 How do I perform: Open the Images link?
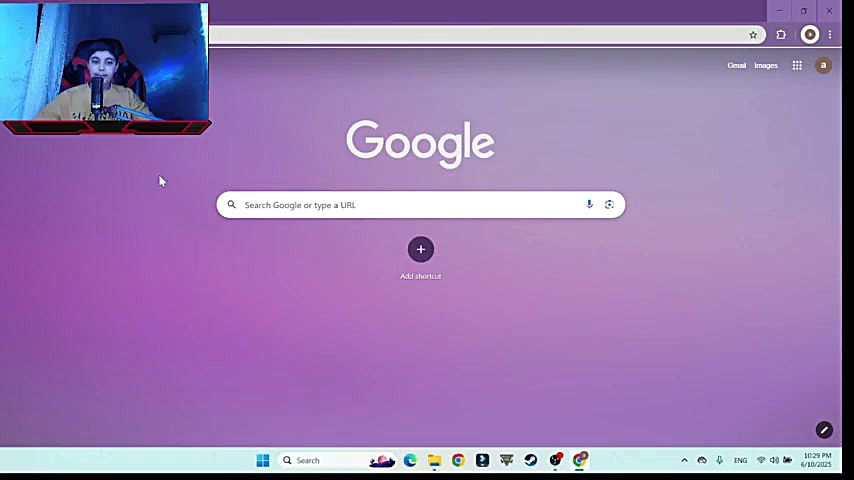click(x=766, y=65)
